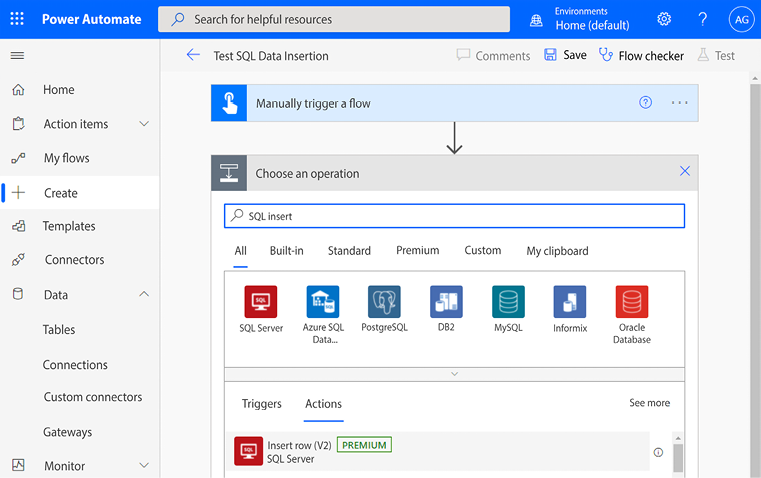Click the Environments globe icon
This screenshot has width=761, height=478.
click(536, 20)
